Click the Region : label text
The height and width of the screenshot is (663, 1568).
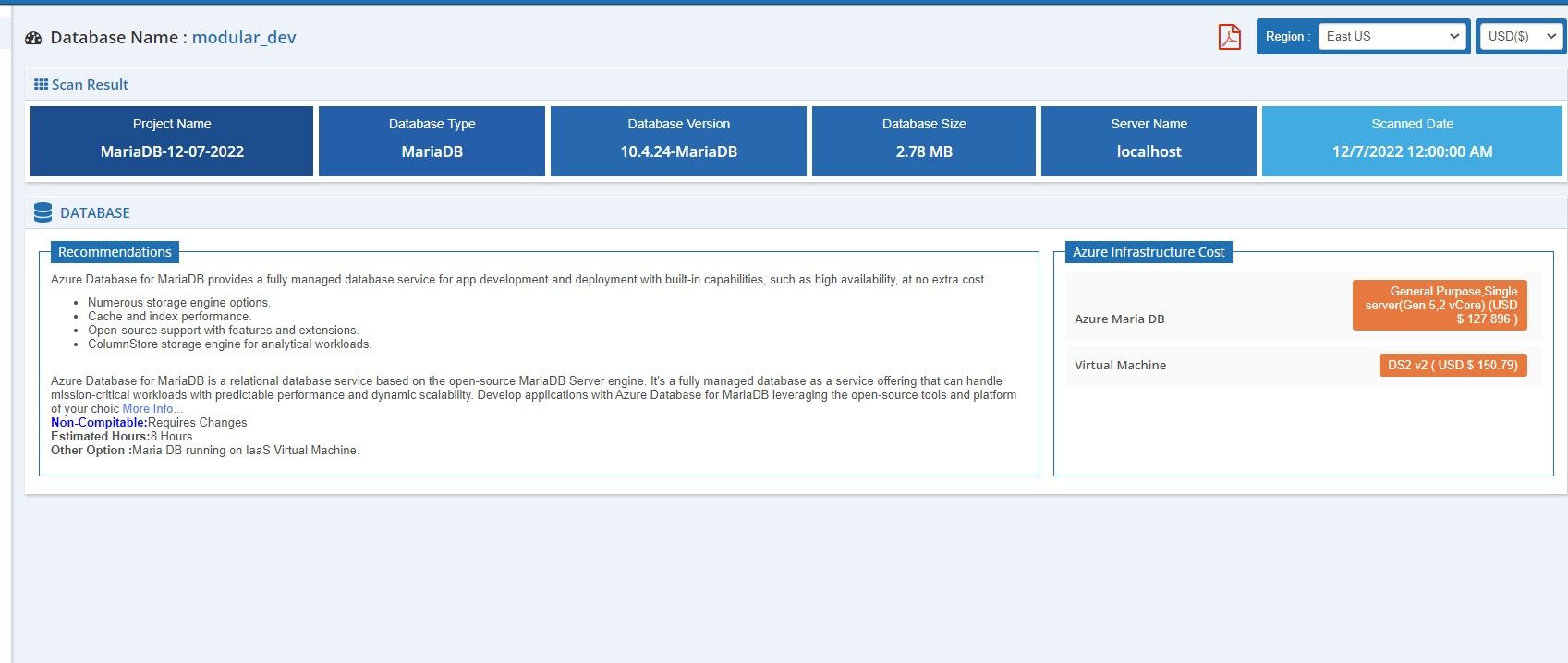point(1288,37)
